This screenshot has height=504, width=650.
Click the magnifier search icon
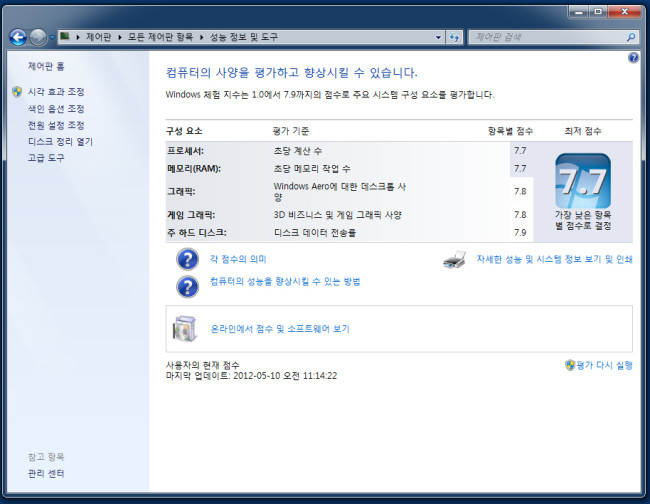coord(631,37)
